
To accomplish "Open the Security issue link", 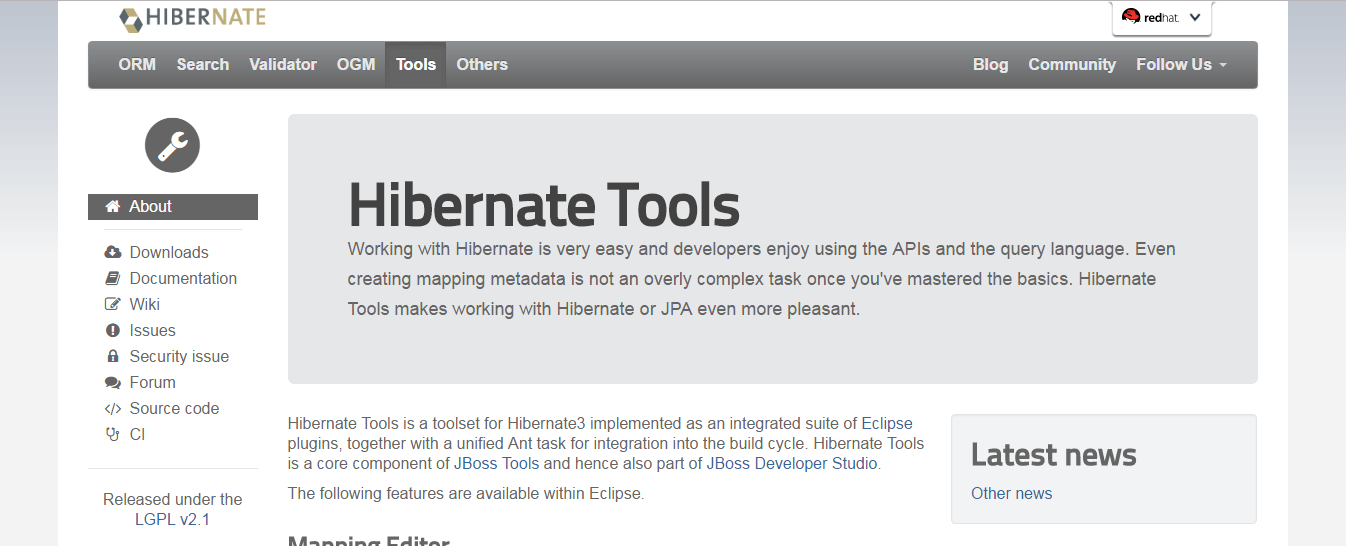I will coord(179,356).
